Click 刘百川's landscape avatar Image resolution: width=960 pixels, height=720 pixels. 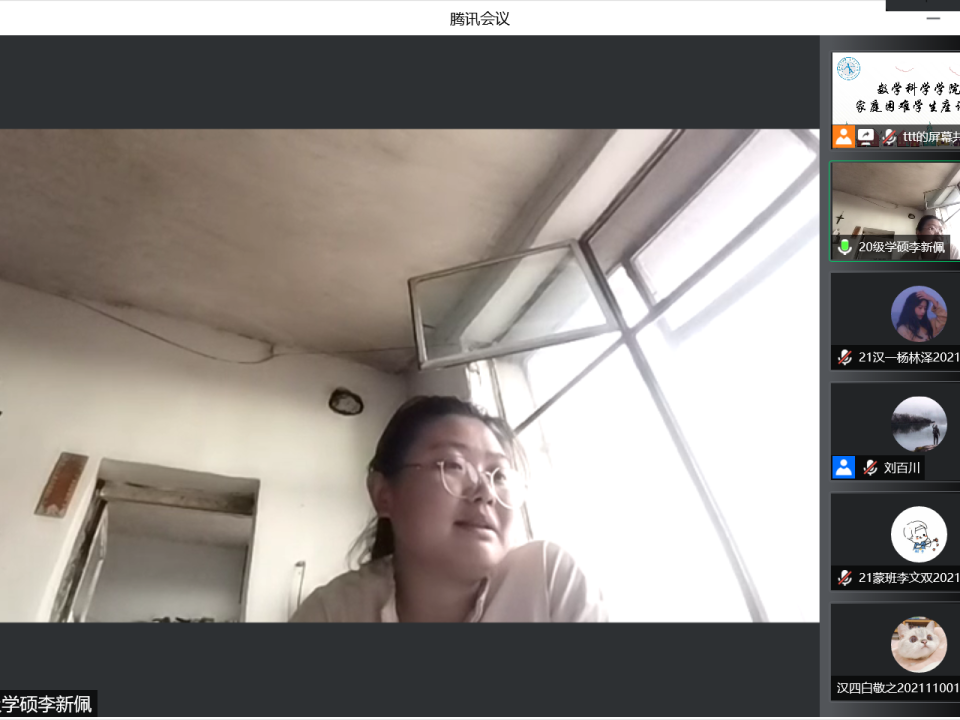click(x=918, y=424)
